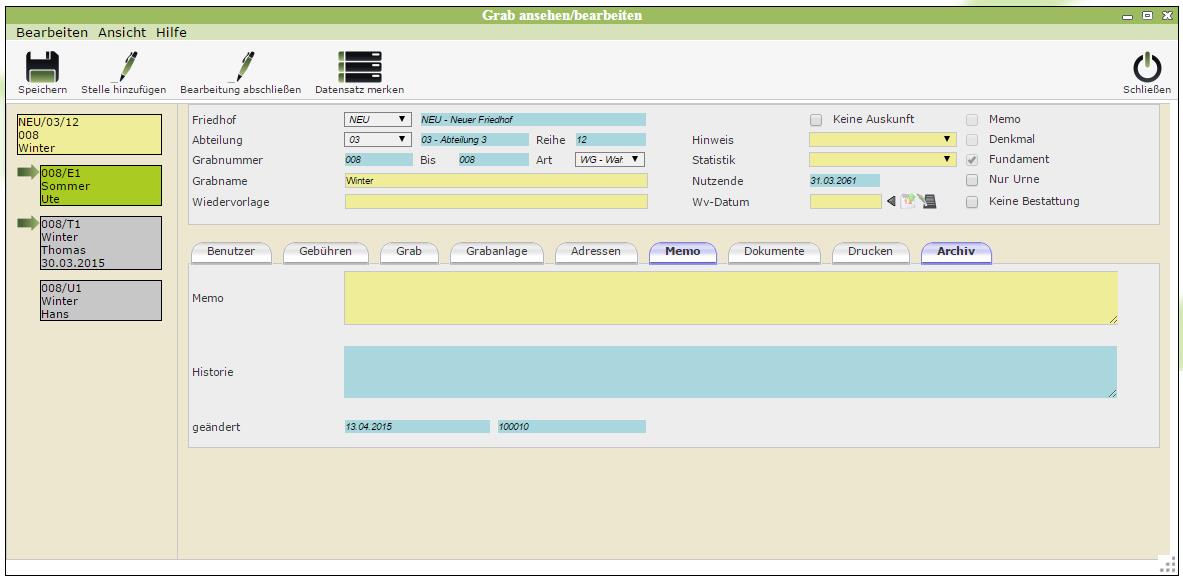Screen dimensions: 1183x579
Task: Select grave entry 008/T1 Winter Thomas
Action: tap(100, 244)
